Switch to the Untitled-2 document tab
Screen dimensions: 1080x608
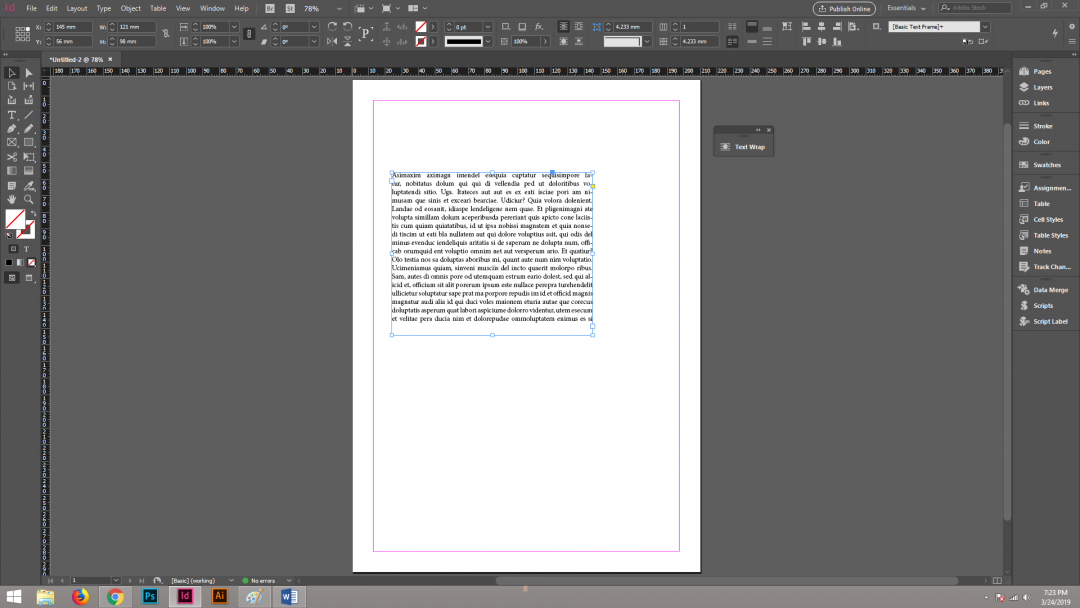76,60
